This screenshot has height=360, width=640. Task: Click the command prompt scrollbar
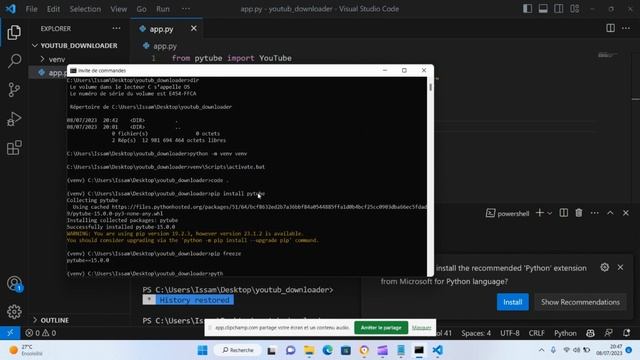(x=430, y=87)
